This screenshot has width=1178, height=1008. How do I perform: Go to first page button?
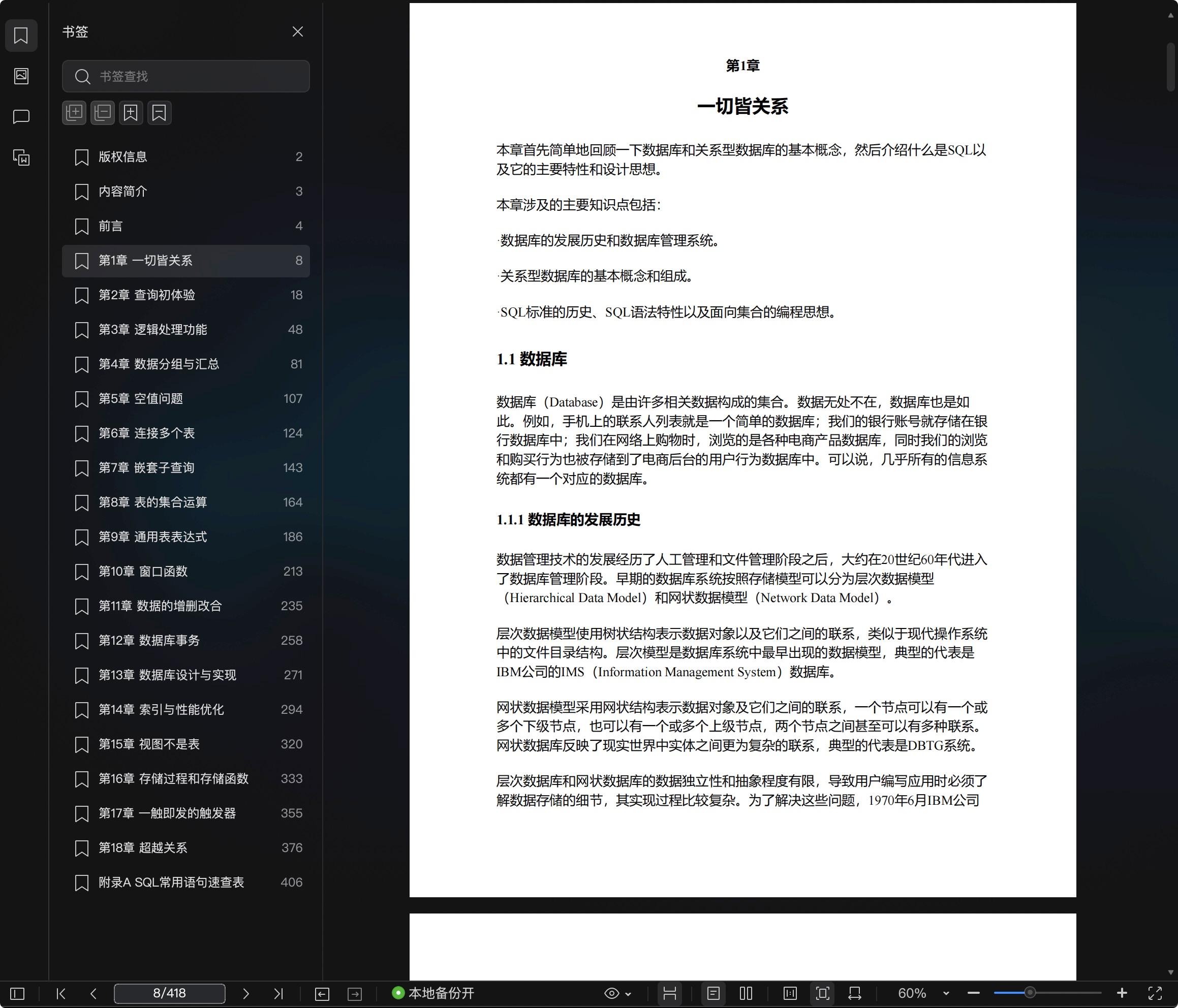click(x=61, y=993)
